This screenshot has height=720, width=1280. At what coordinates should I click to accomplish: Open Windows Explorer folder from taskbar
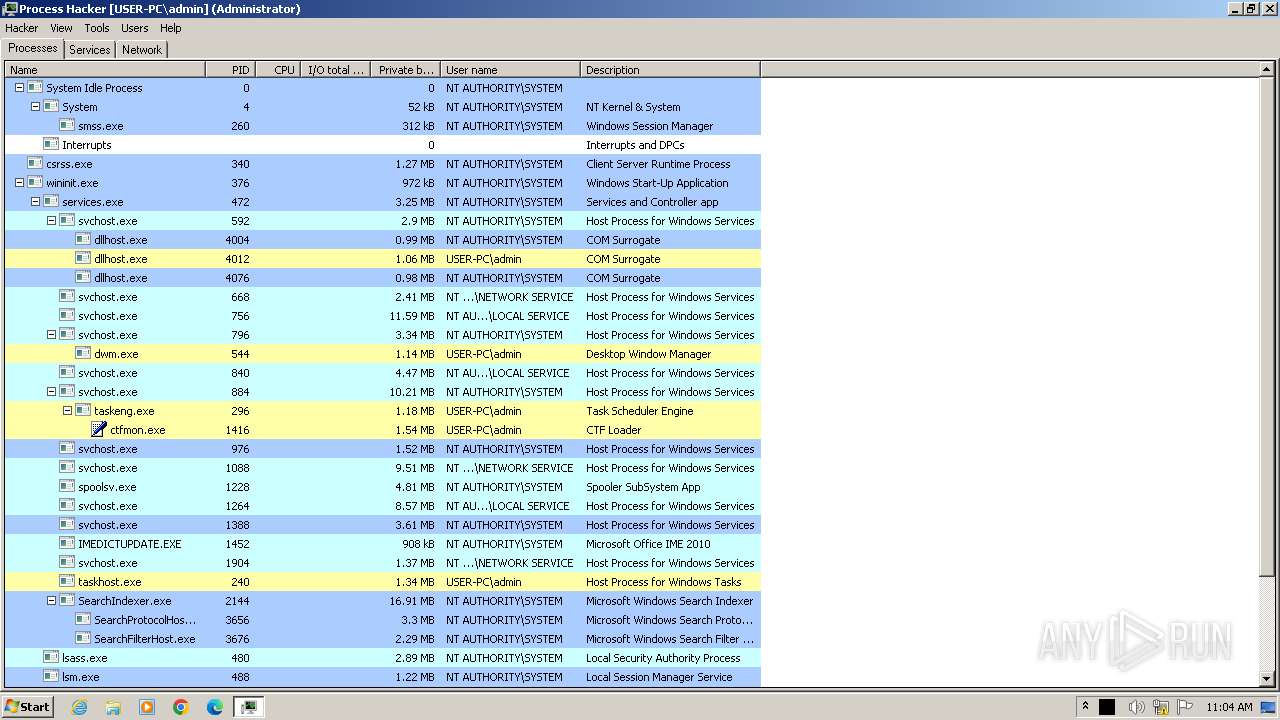click(x=113, y=707)
